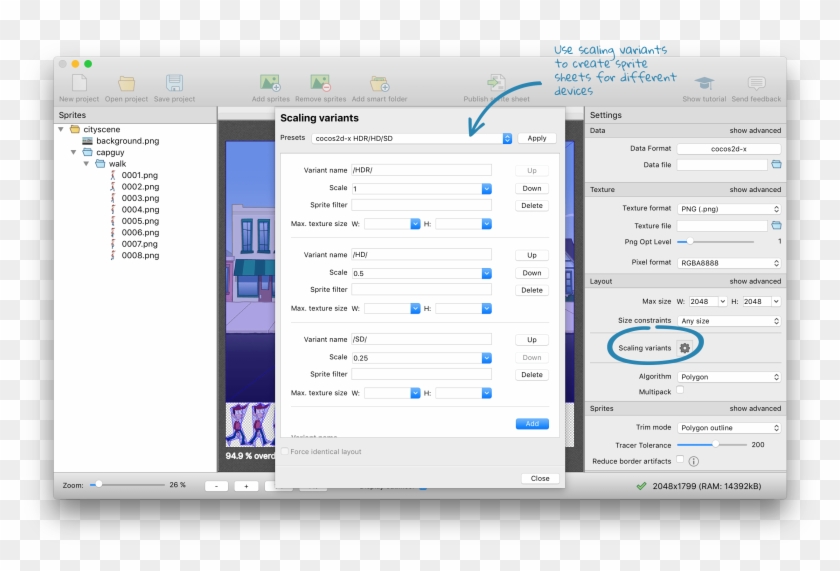The image size is (840, 571).
Task: Adjust the Png Opt Level slider
Action: pyautogui.click(x=690, y=242)
